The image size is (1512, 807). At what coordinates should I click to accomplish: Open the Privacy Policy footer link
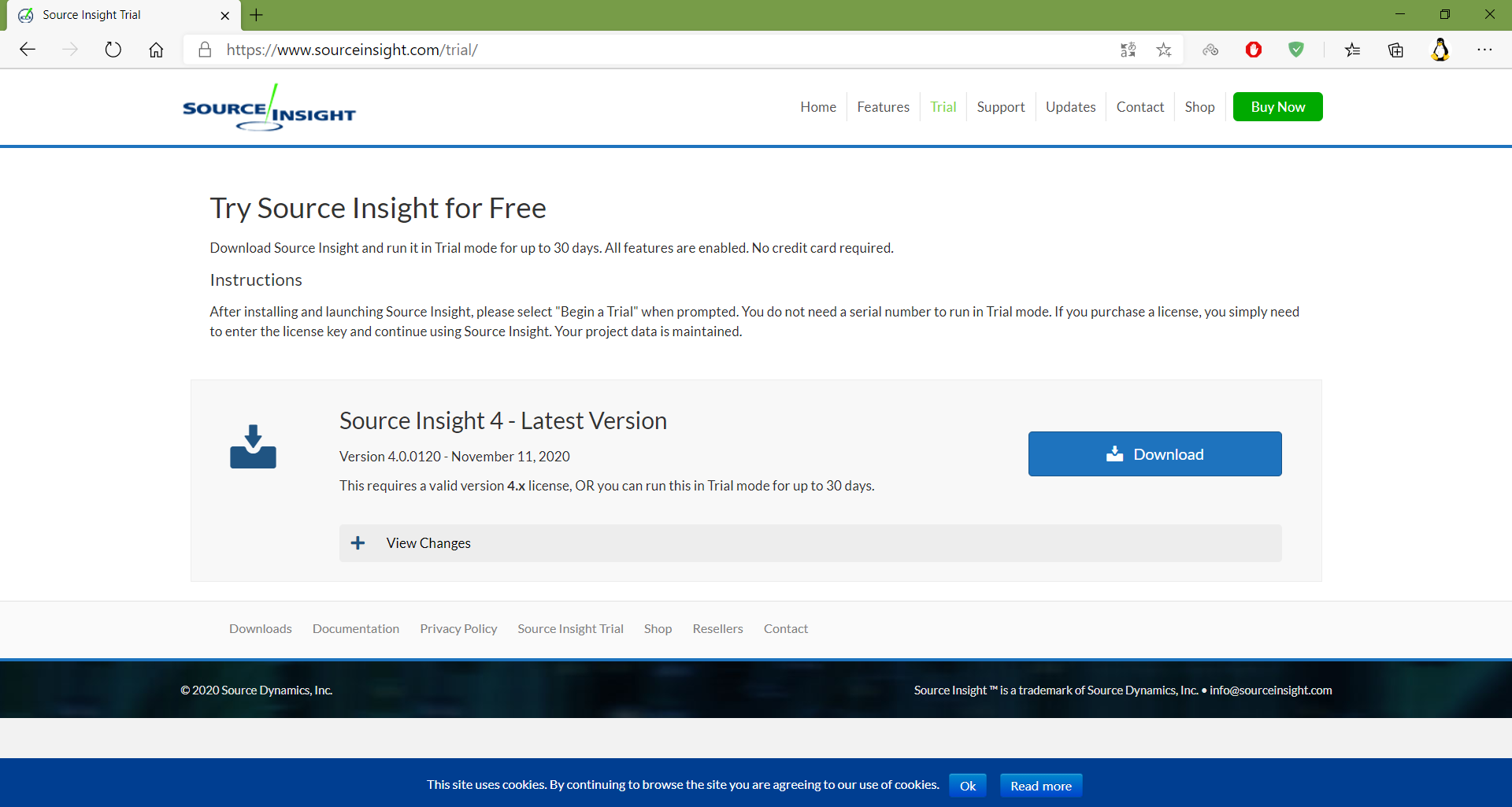(458, 628)
